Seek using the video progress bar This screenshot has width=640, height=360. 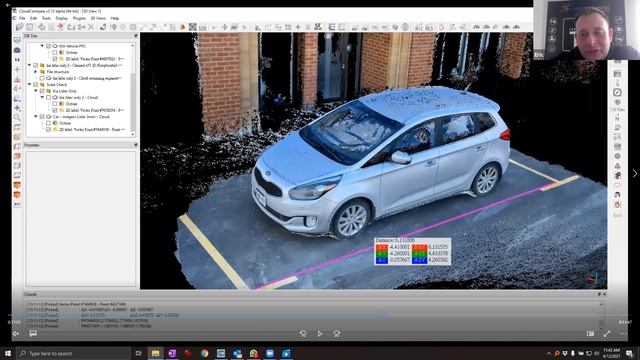(320, 315)
